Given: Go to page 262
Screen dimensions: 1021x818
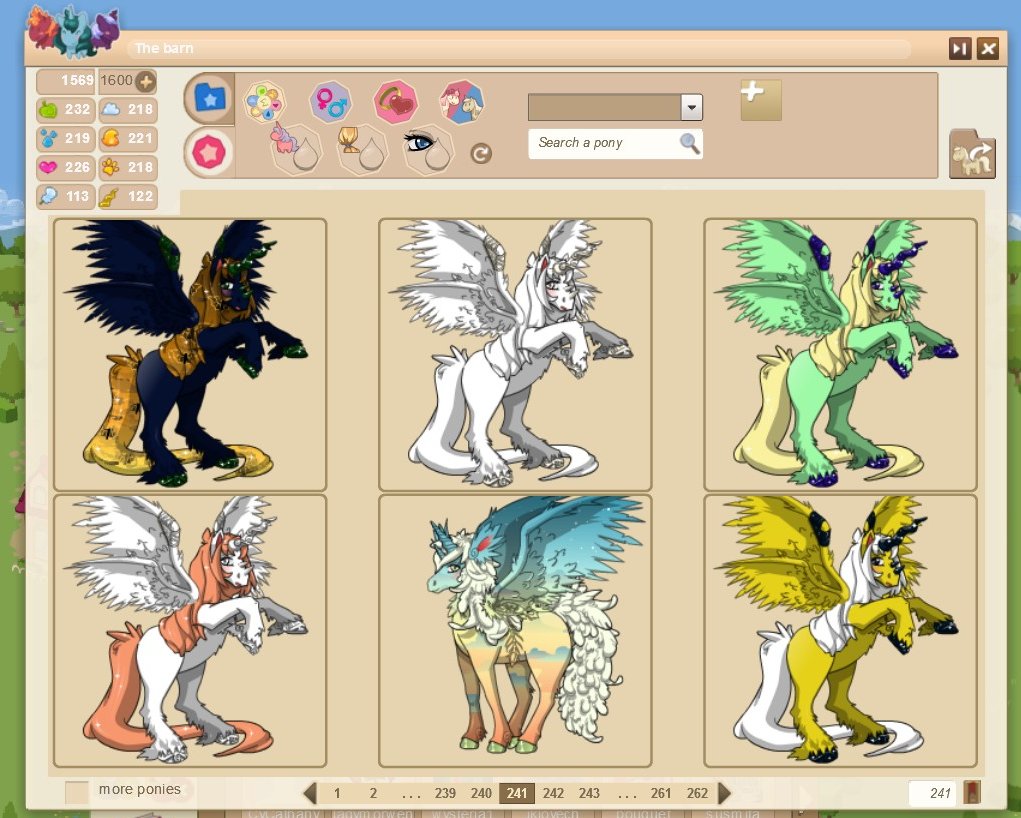Looking at the screenshot, I should coord(697,793).
